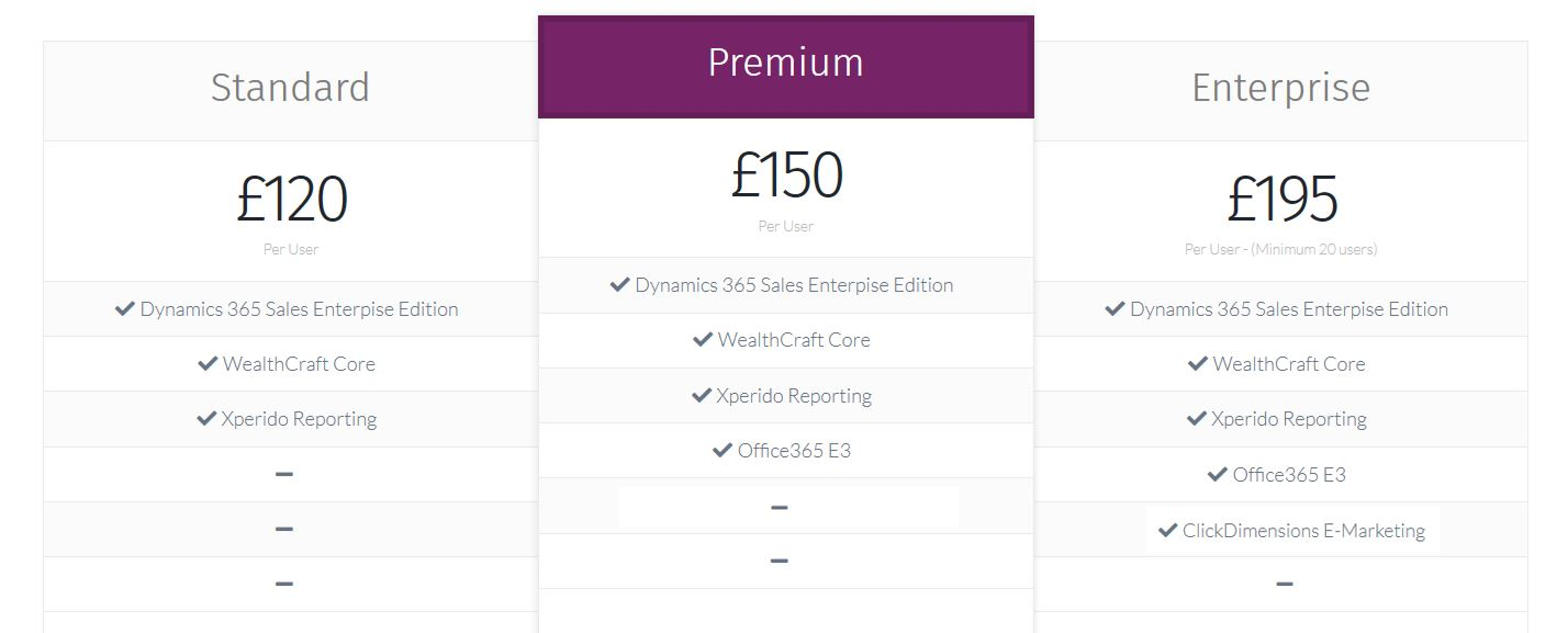Click checkmark beside Premium Xperido Reporting
Image resolution: width=1568 pixels, height=633 pixels.
pos(702,396)
